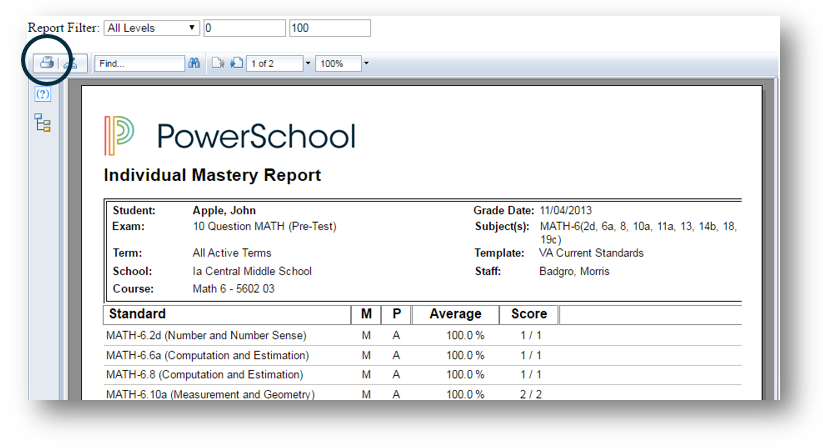Print the report using the printer icon
823x448 pixels.
point(47,63)
